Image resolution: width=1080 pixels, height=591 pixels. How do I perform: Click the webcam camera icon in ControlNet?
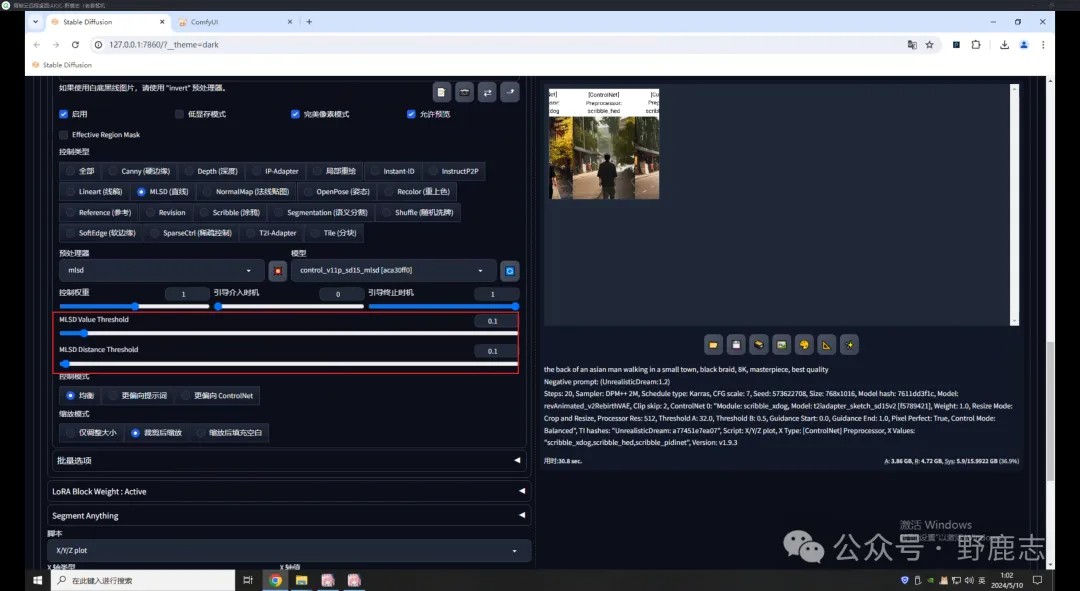coord(464,92)
